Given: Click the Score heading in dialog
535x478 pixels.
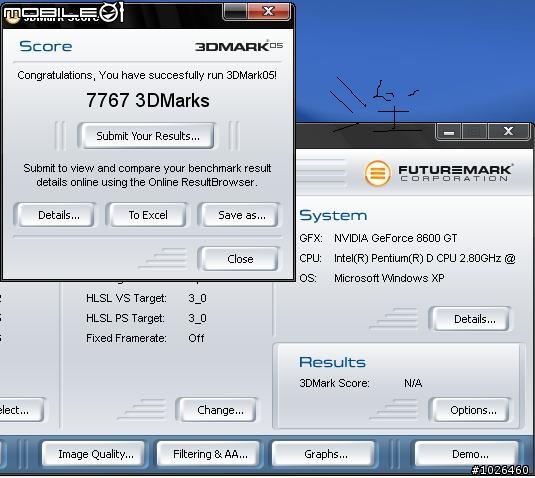Looking at the screenshot, I should point(45,46).
